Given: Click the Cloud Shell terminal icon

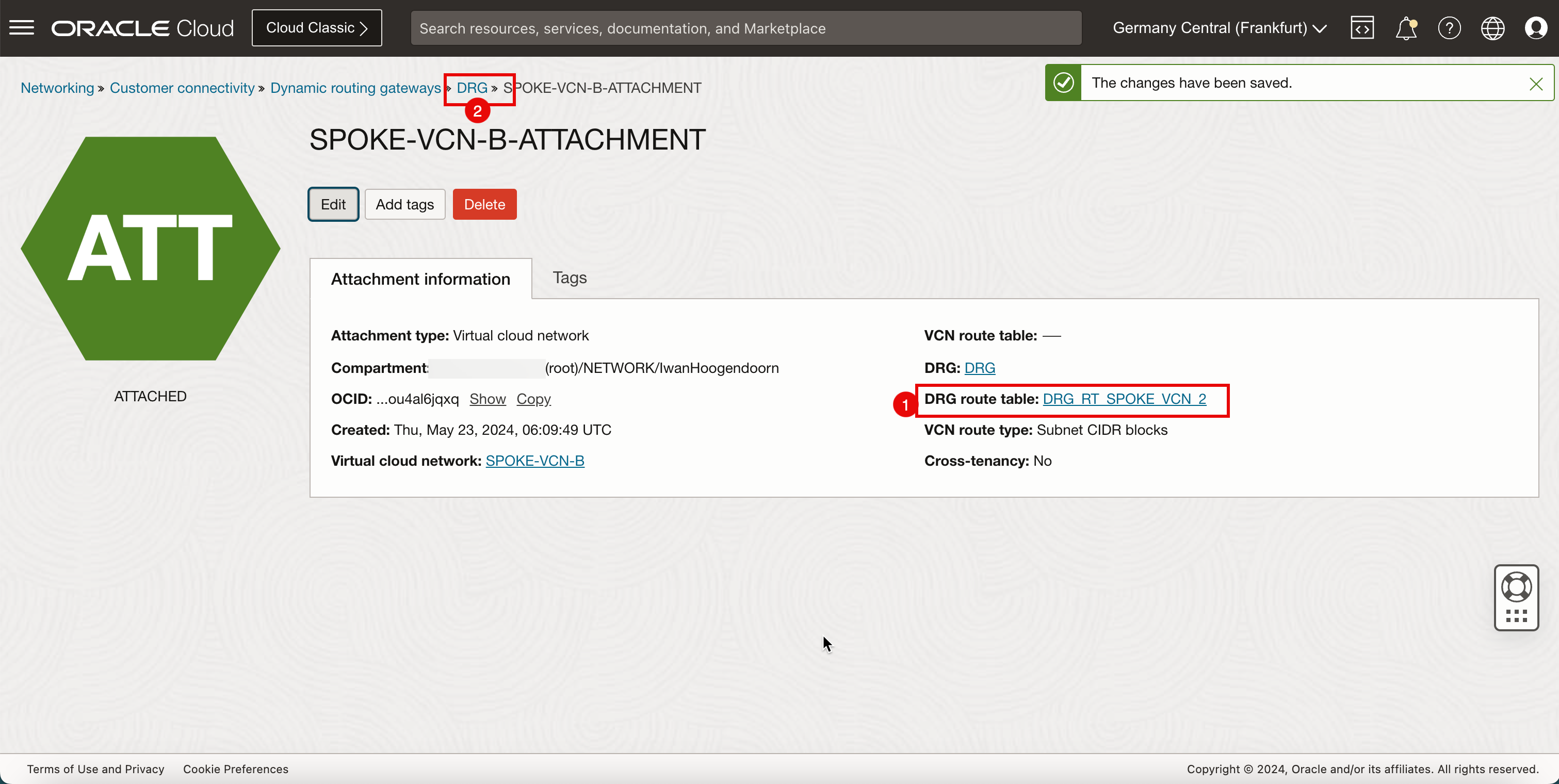Looking at the screenshot, I should tap(1362, 27).
